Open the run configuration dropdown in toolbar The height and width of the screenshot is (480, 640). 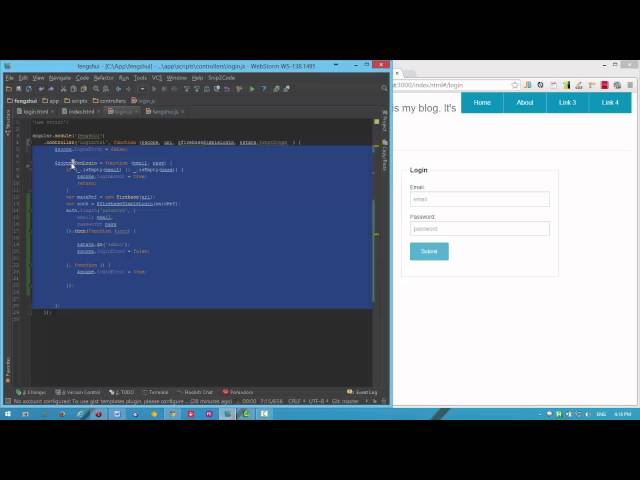click(142, 89)
